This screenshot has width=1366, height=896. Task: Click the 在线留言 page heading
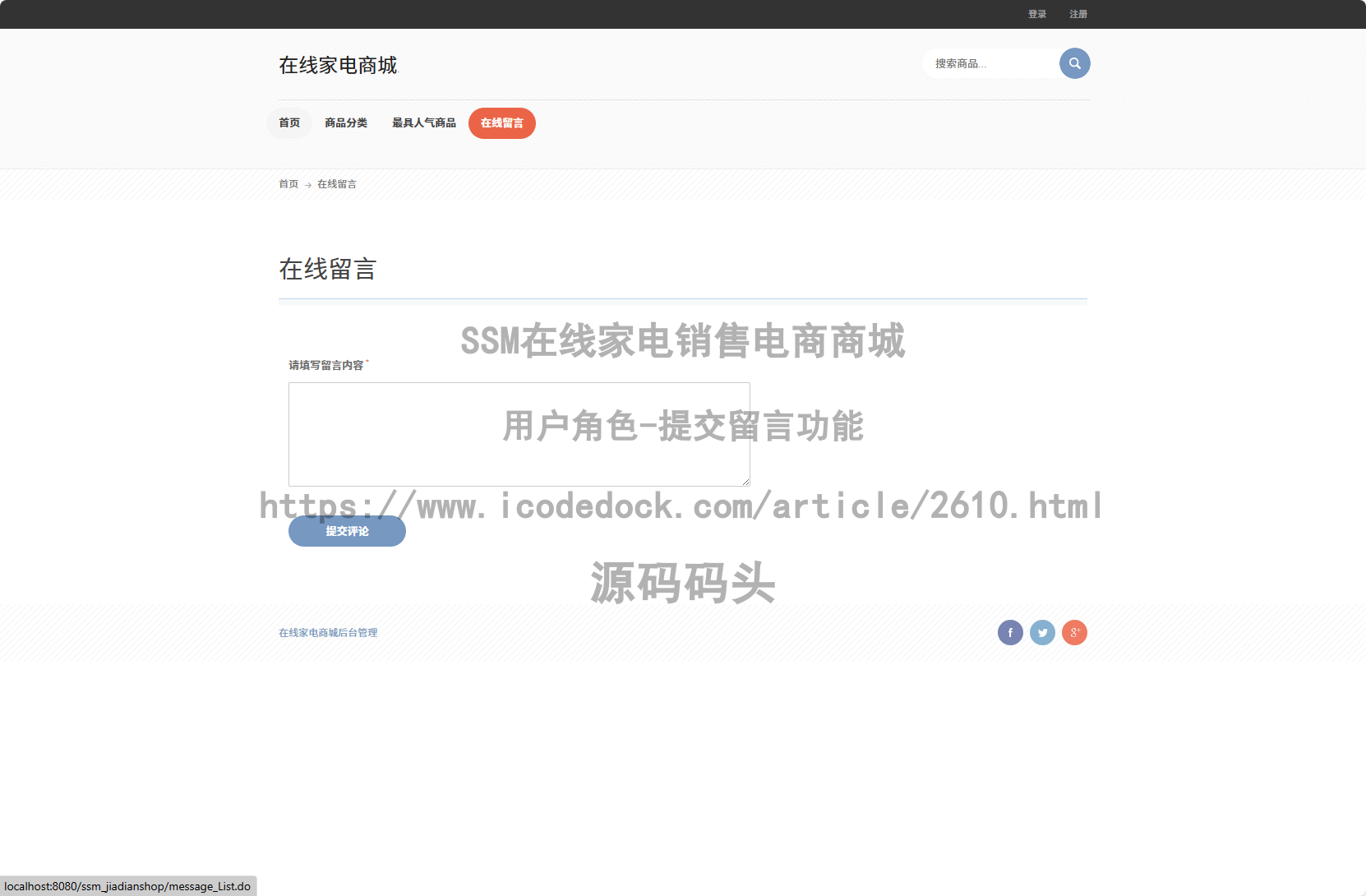pos(327,270)
